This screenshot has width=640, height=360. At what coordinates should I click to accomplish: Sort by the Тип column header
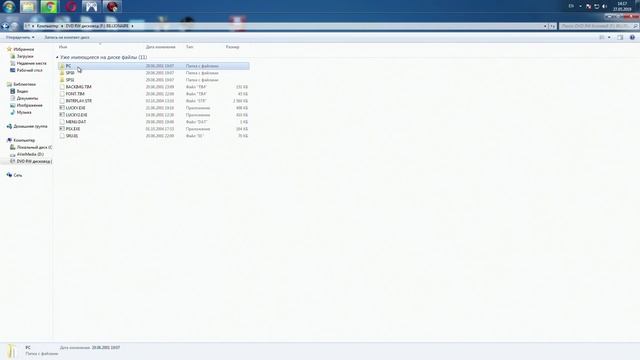pyautogui.click(x=189, y=47)
